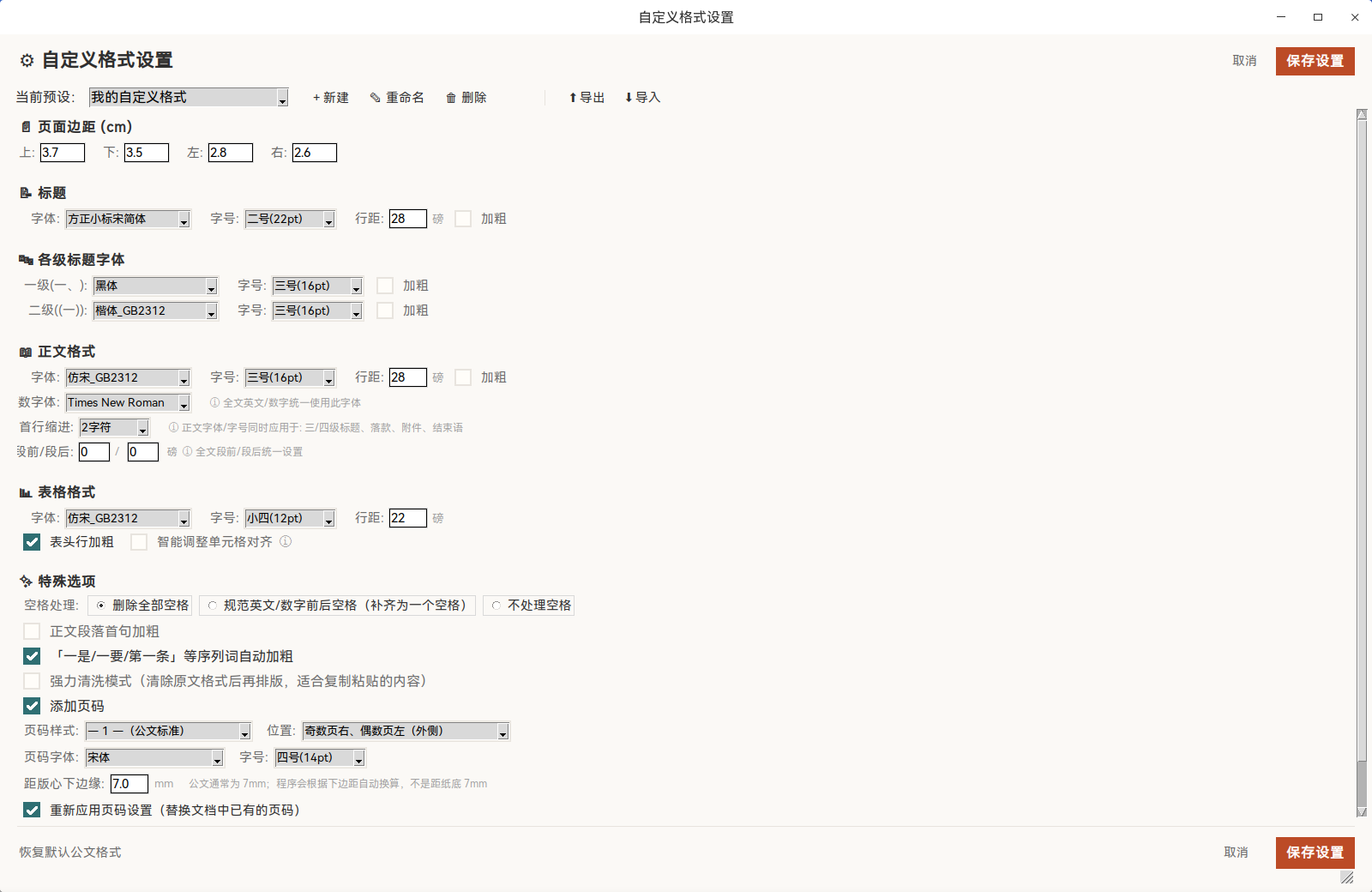Toggle 加粗 for 一级 heading font
The image size is (1372, 892).
[x=385, y=286]
